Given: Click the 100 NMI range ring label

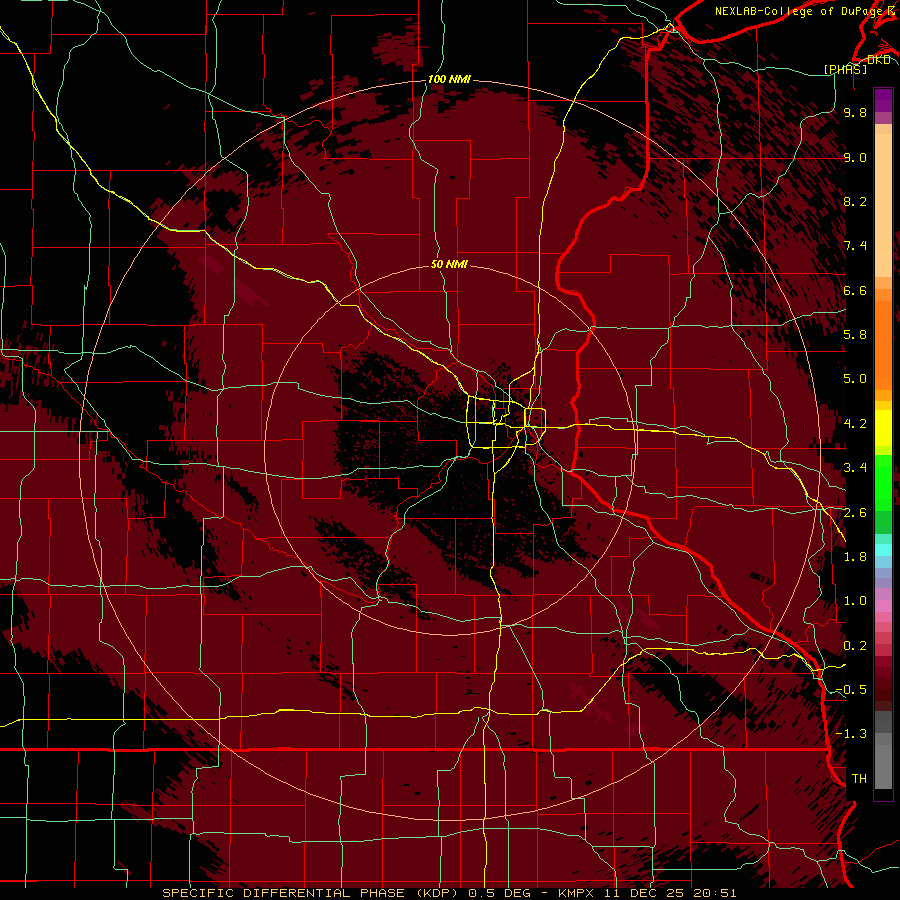Looking at the screenshot, I should [449, 79].
